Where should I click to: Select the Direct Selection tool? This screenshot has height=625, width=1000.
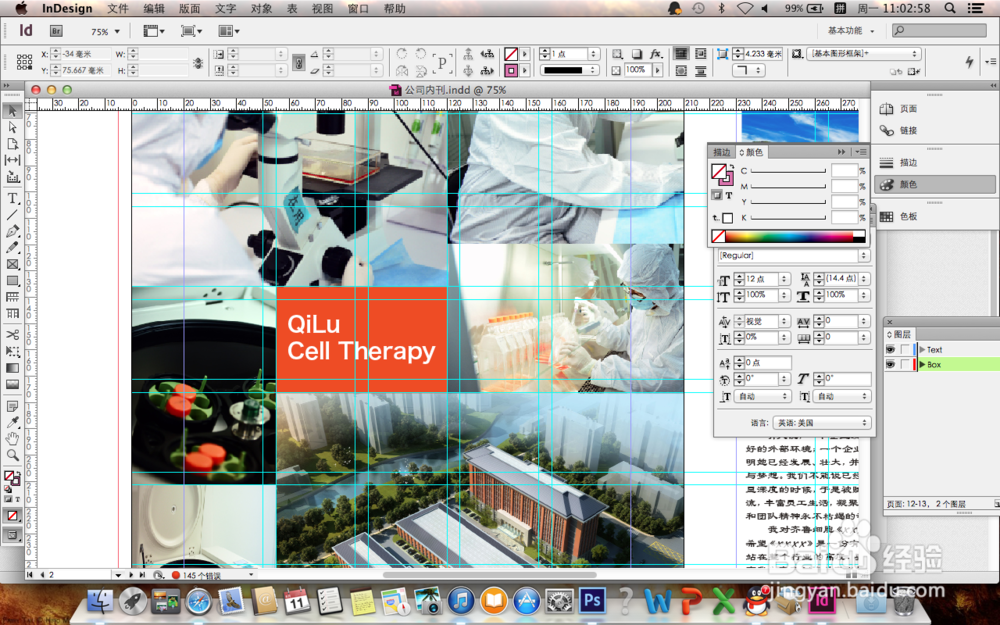coord(12,128)
